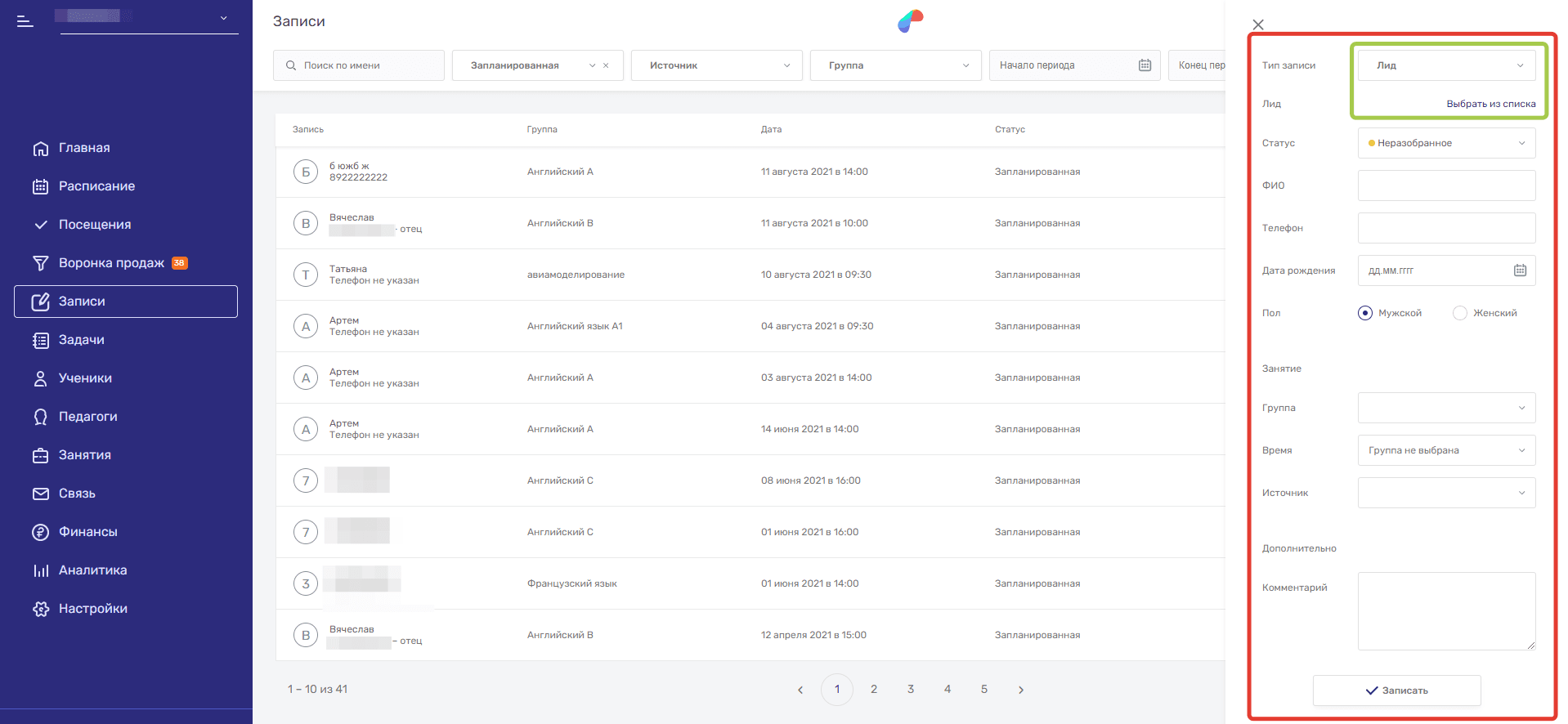Open the Группа dropdown in the form

[x=1446, y=408]
